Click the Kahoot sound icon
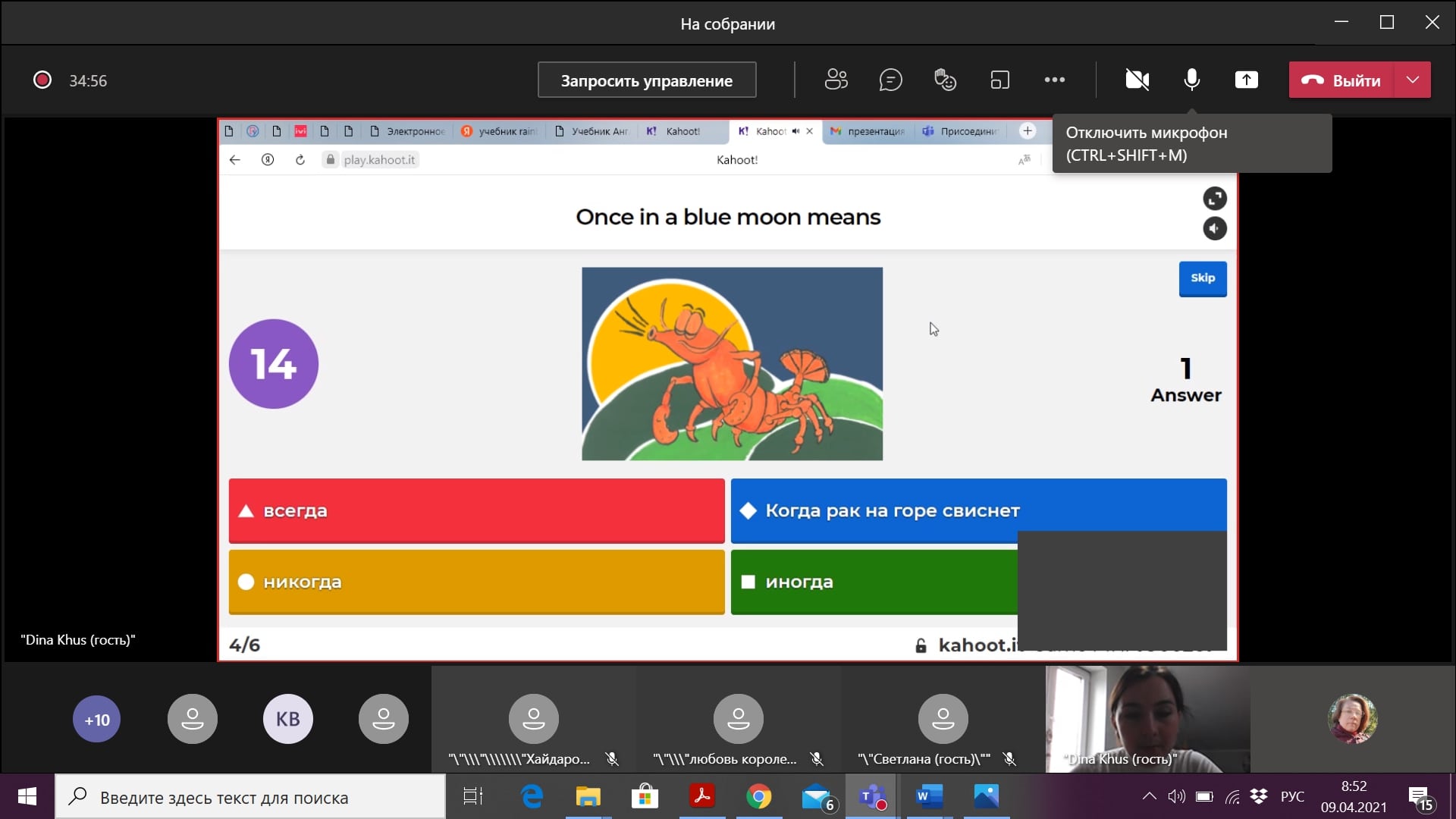Image resolution: width=1456 pixels, height=819 pixels. 1214,228
